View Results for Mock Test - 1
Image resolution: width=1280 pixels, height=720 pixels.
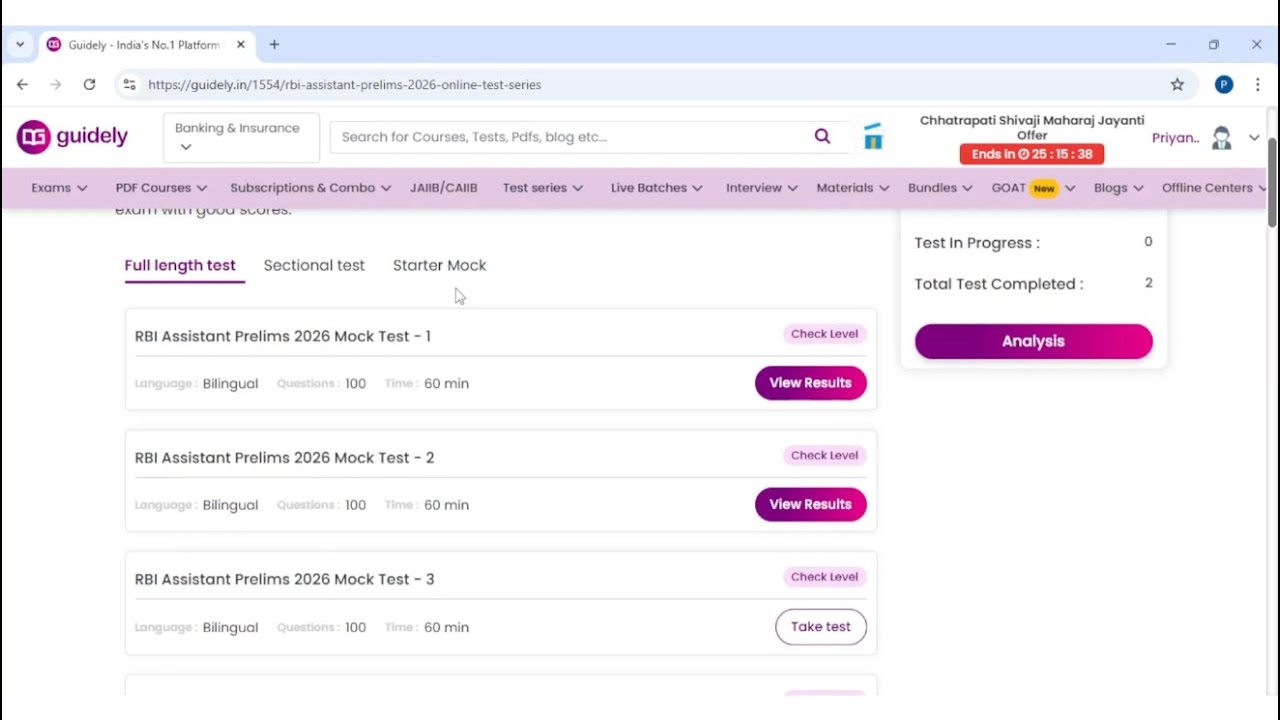(x=810, y=383)
